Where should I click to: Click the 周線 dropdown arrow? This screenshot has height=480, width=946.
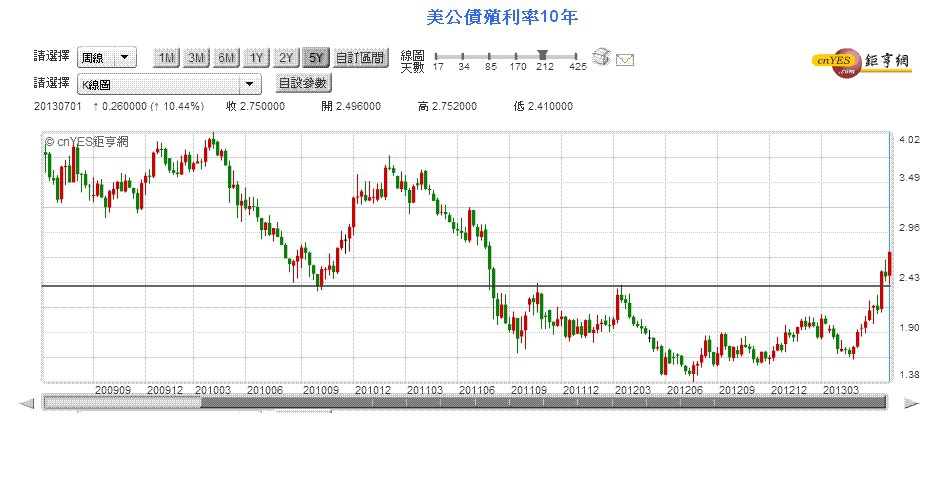[x=125, y=58]
